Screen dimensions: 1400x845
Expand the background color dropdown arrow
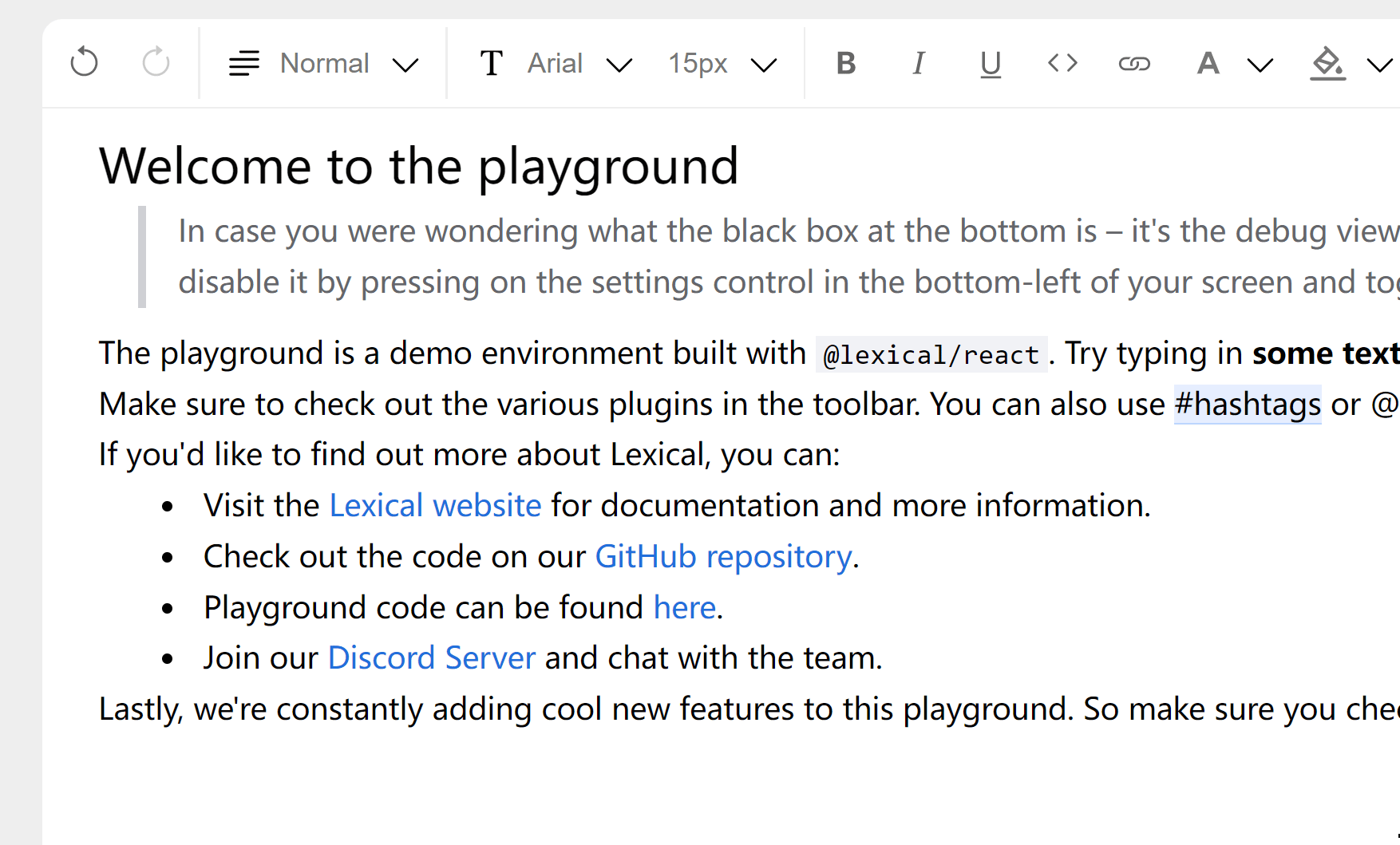pos(1380,64)
